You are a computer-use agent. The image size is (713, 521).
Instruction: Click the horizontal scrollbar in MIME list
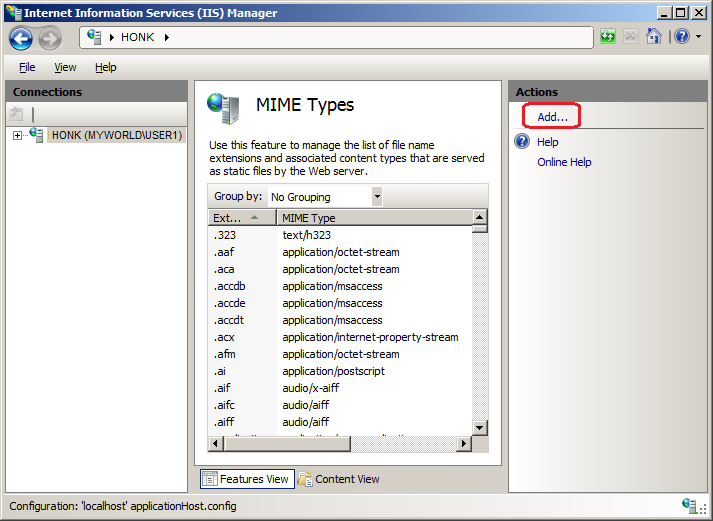pyautogui.click(x=340, y=444)
